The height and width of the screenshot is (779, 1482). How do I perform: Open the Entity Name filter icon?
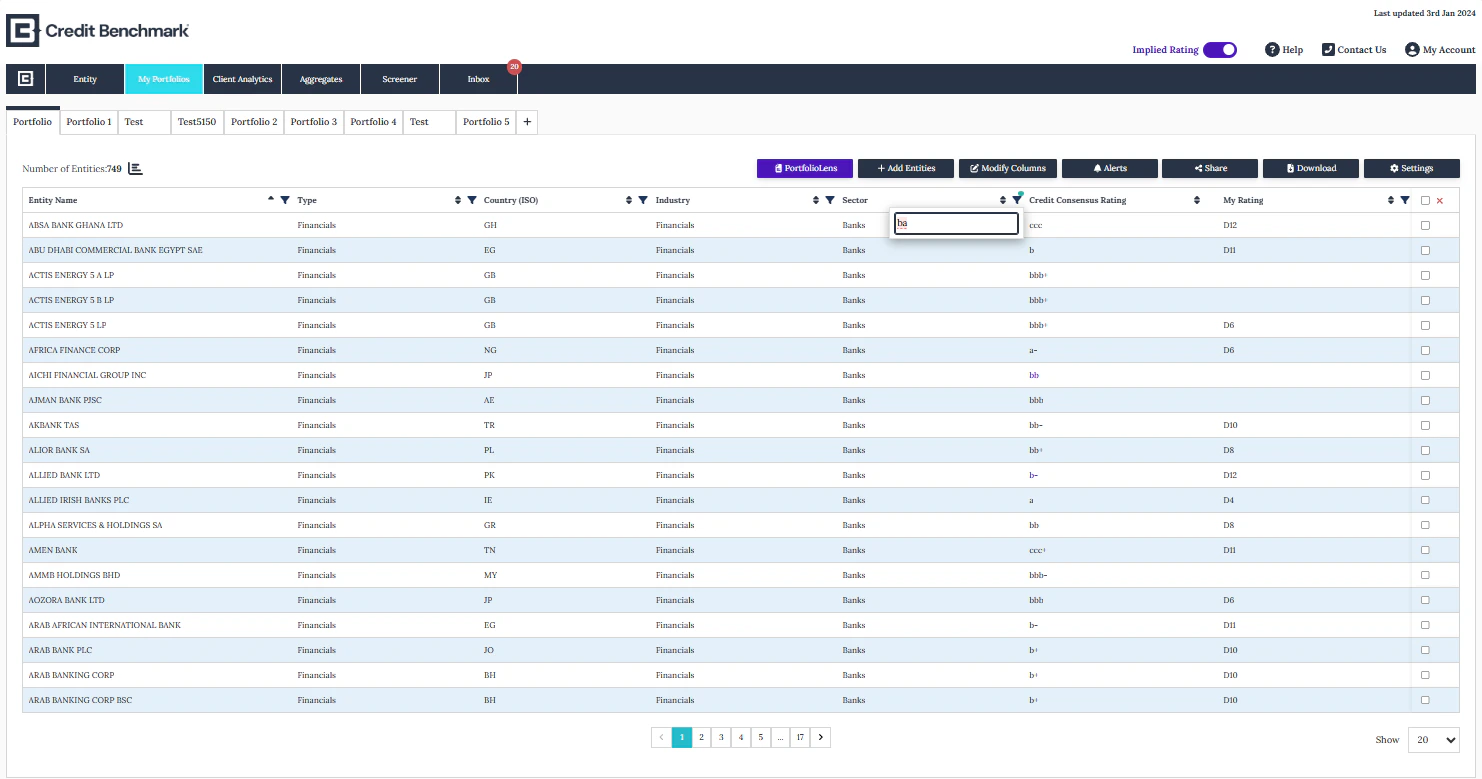[285, 200]
